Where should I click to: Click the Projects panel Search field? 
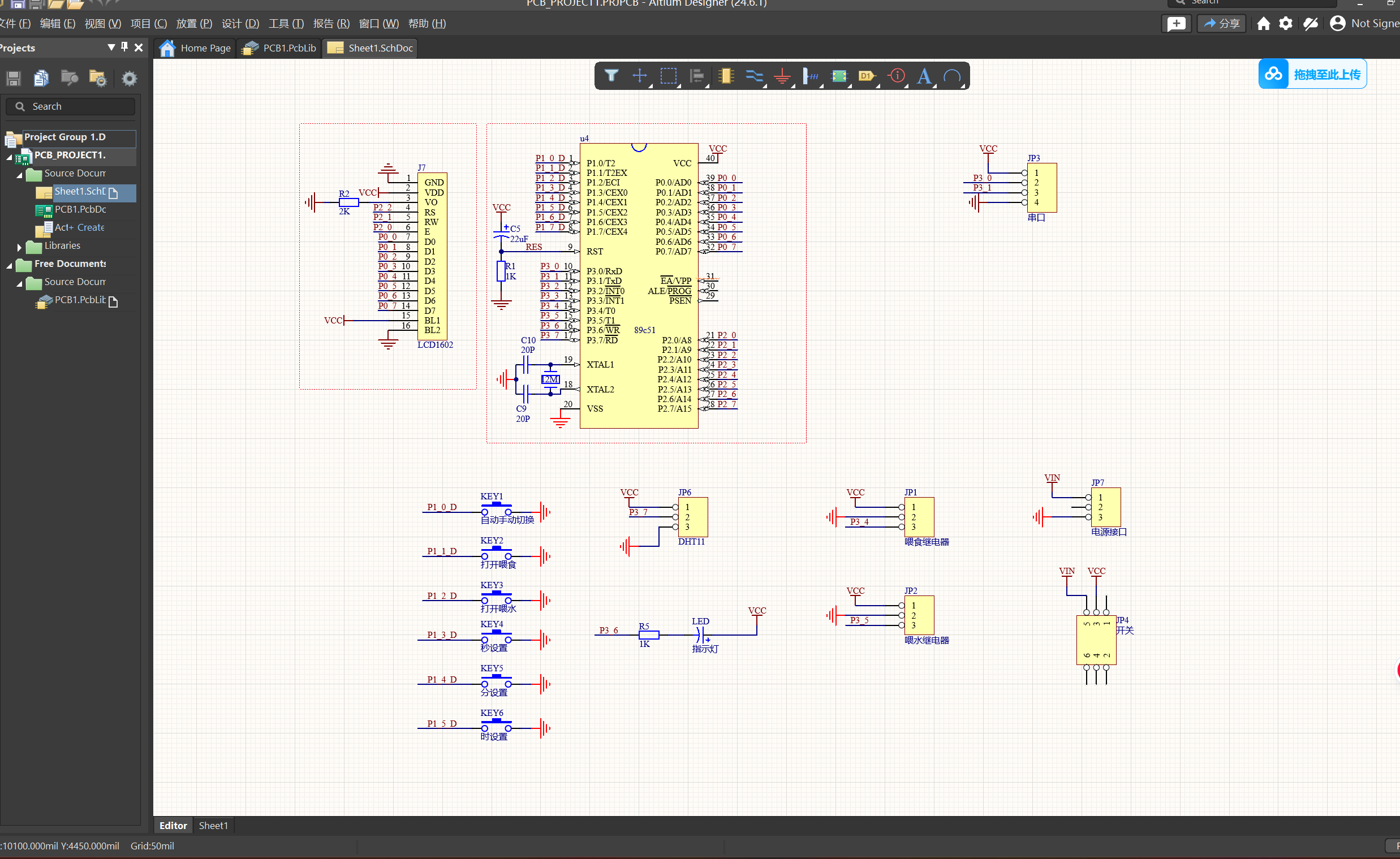pos(71,106)
